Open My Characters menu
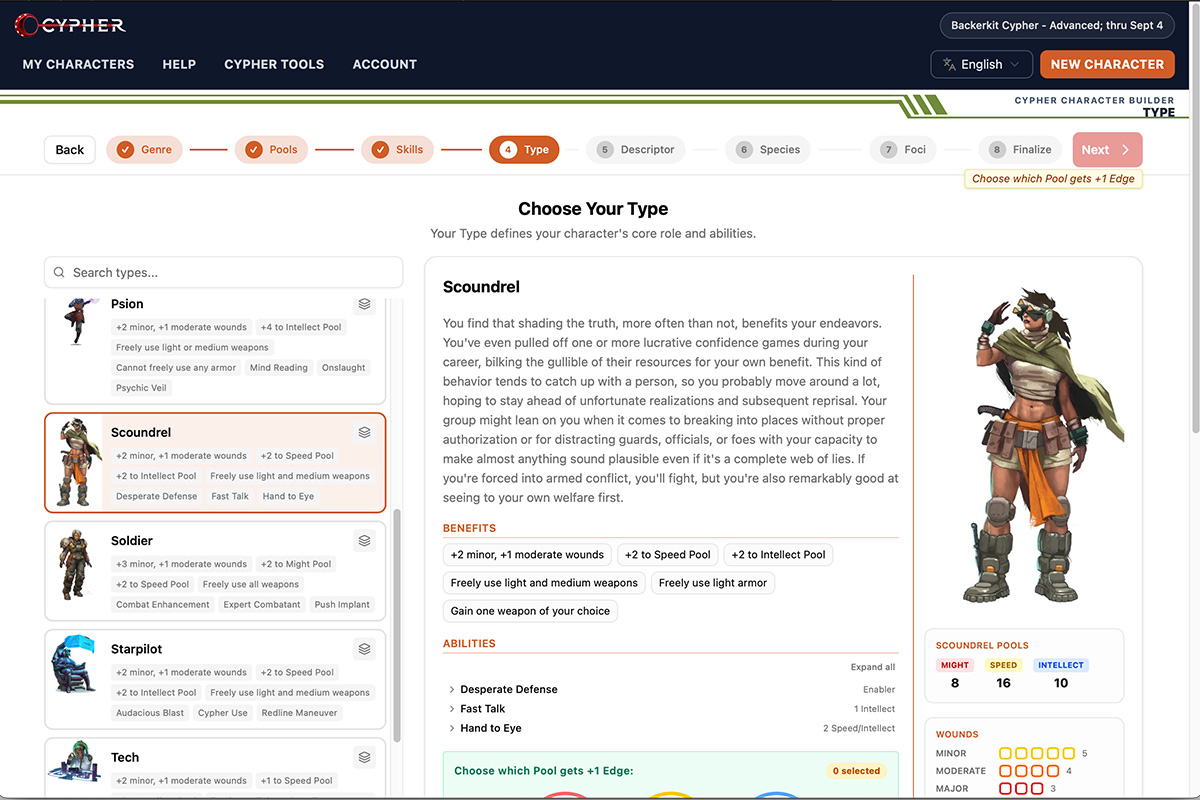 [78, 64]
